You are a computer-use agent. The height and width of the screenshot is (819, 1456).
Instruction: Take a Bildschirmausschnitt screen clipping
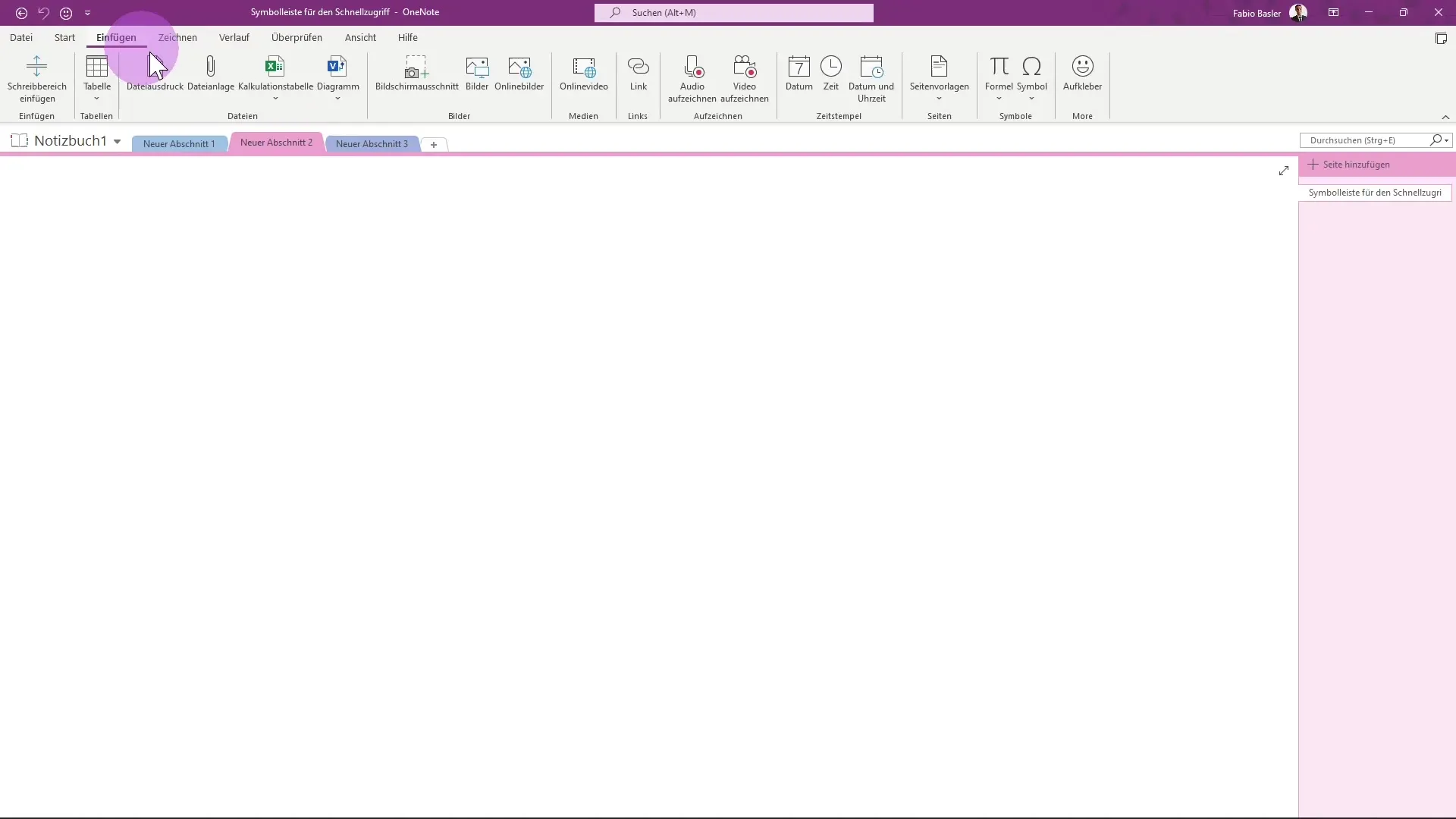click(x=416, y=74)
